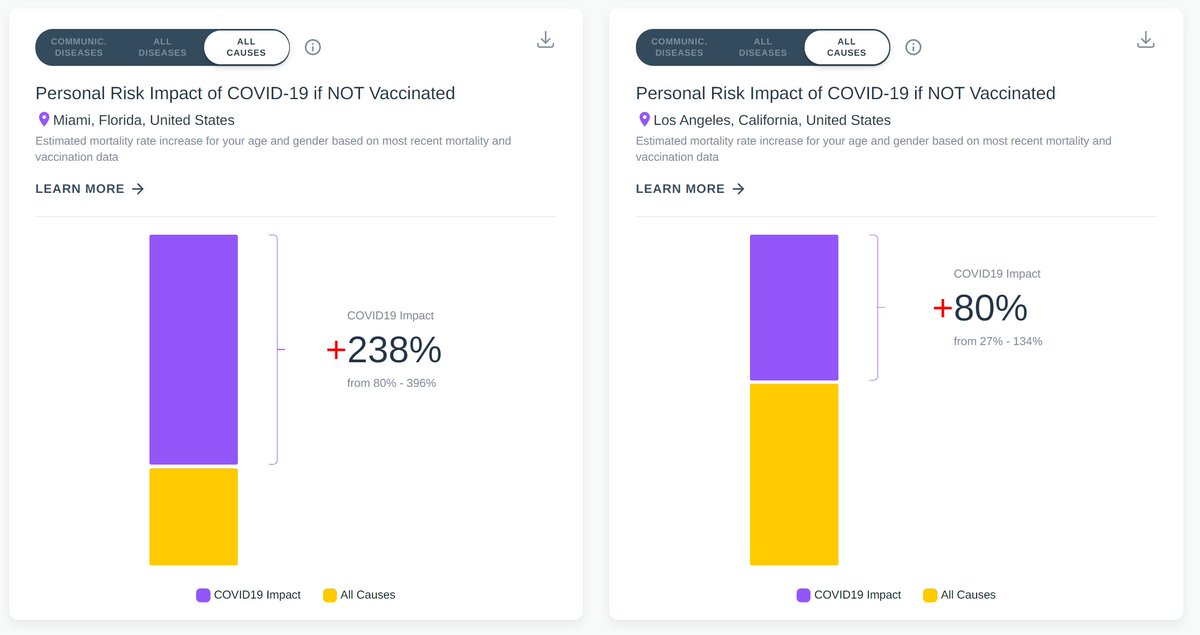Viewport: 1200px width, 635px height.
Task: Click 'COVID19 Impact' caption above +80%
Action: coord(997,274)
